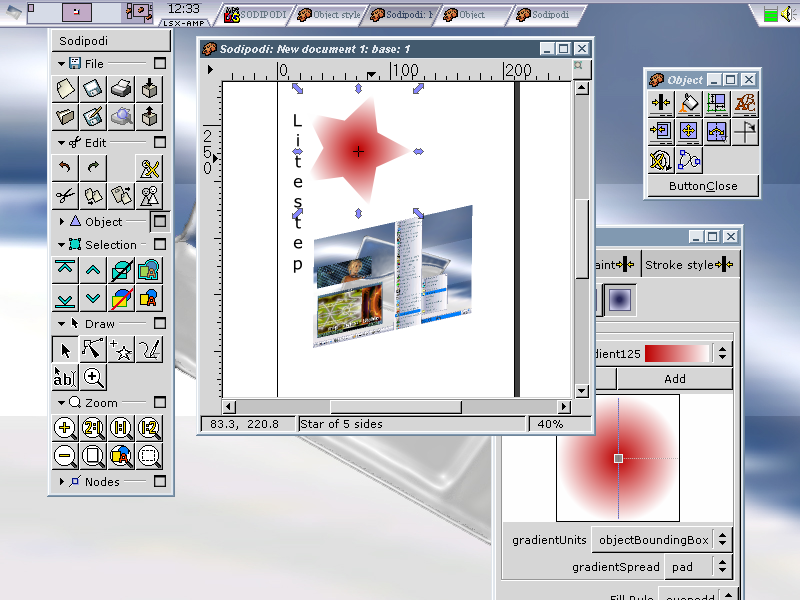Viewport: 800px width, 600px height.
Task: Open the gradient125 selector dropdown
Action: coord(722,353)
